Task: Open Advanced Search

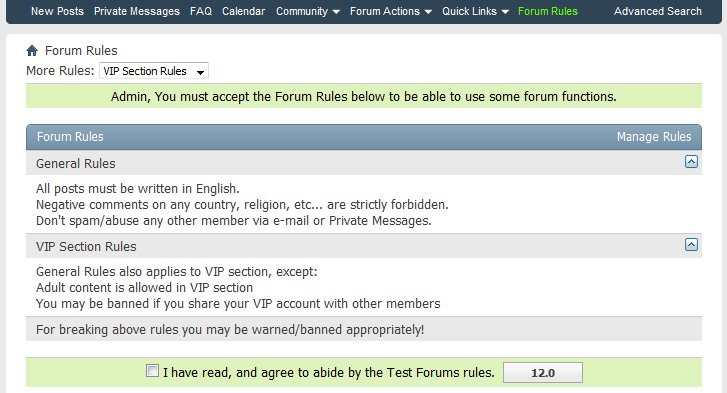Action: (657, 11)
